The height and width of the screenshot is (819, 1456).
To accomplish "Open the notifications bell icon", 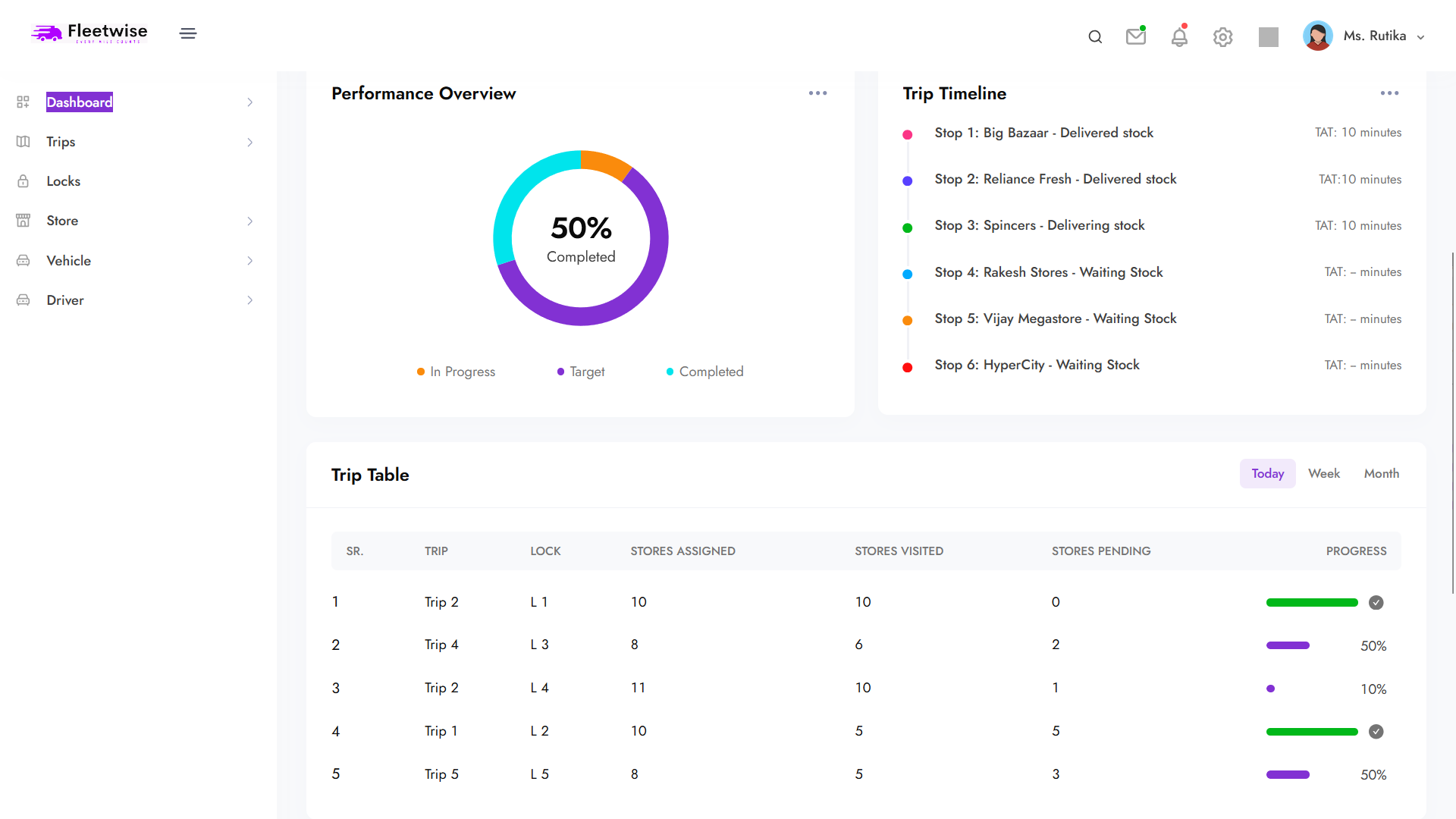I will pyautogui.click(x=1179, y=36).
